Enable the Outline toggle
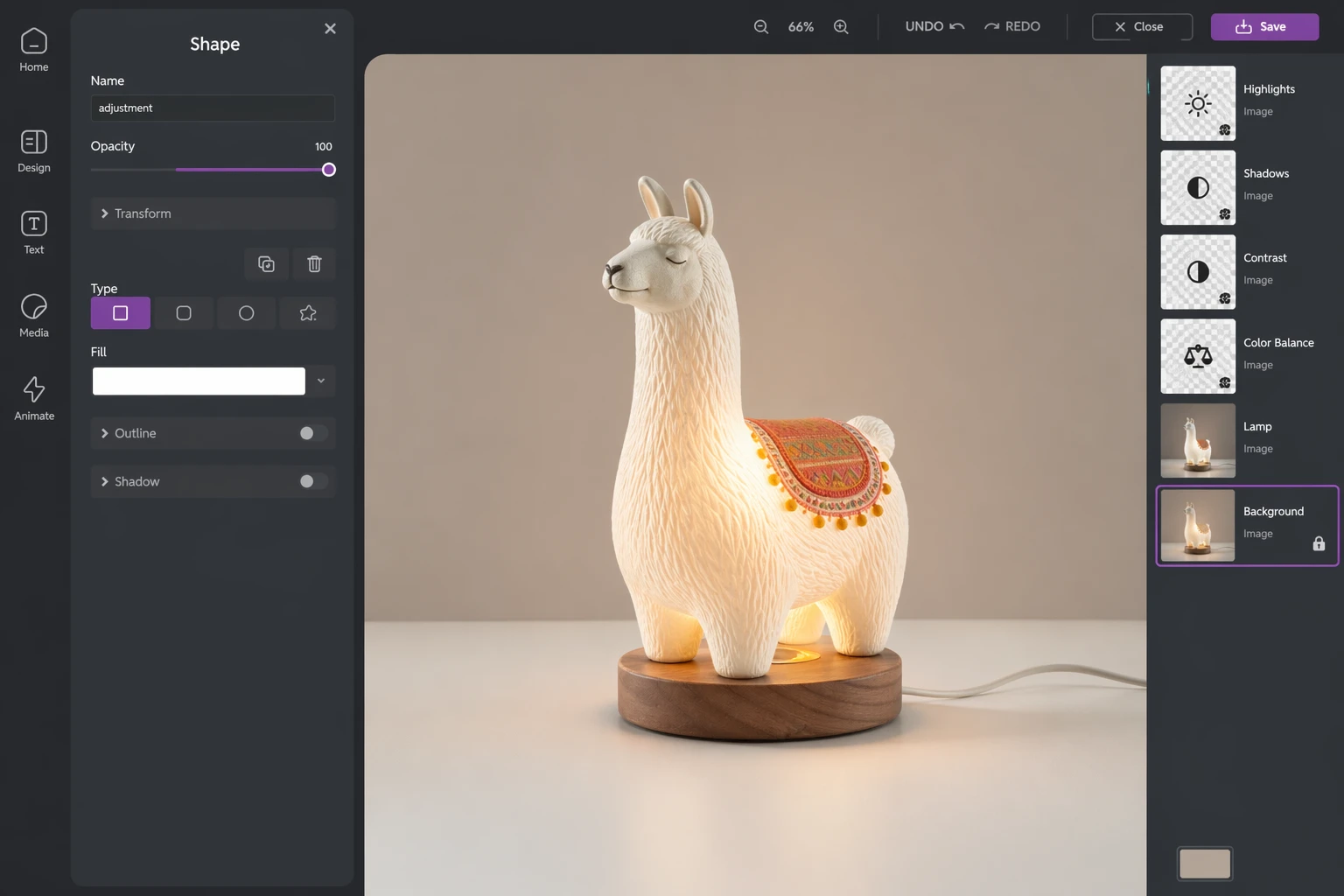The height and width of the screenshot is (896, 1344). [x=312, y=433]
